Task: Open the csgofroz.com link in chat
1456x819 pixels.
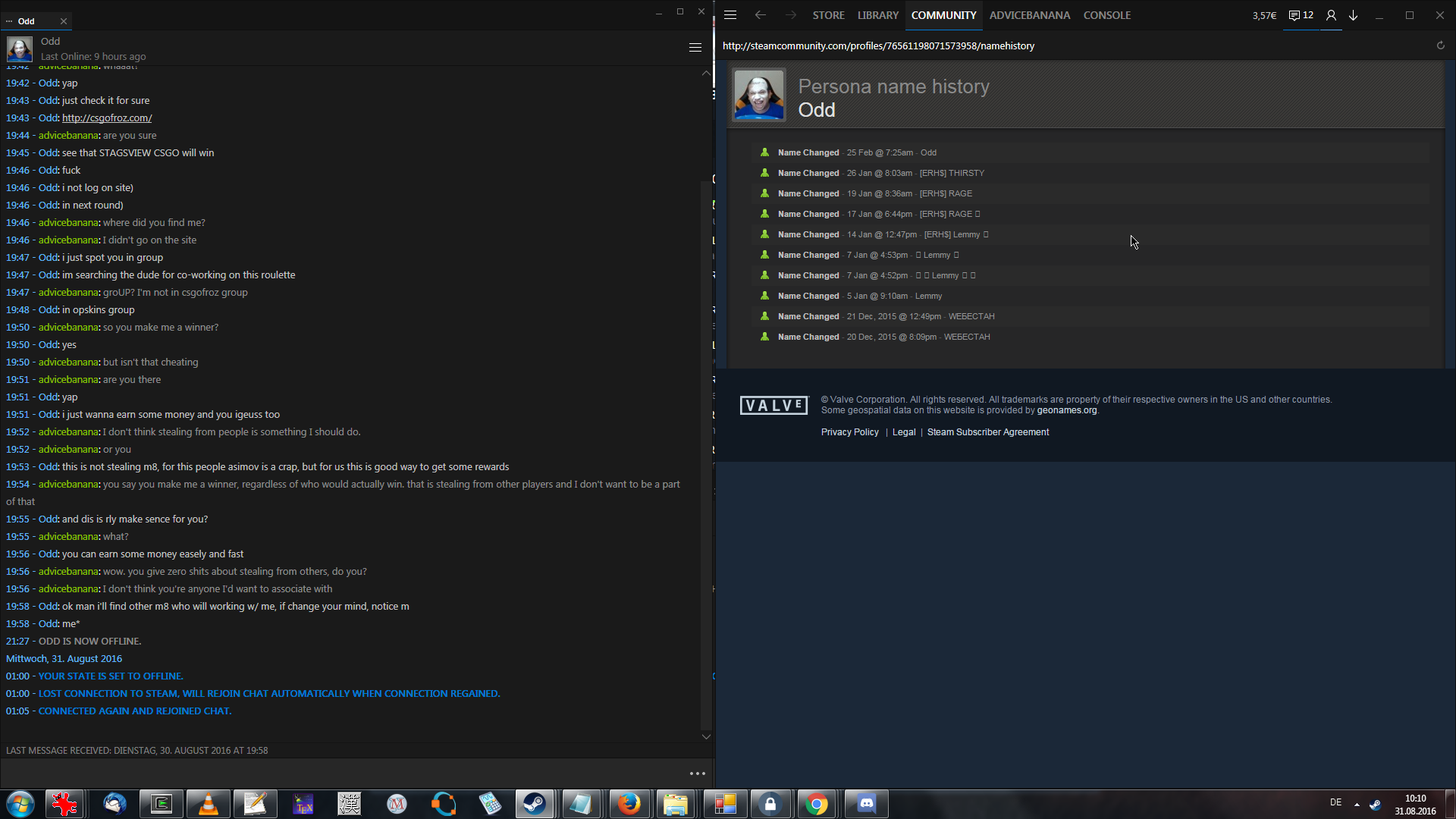Action: click(107, 118)
